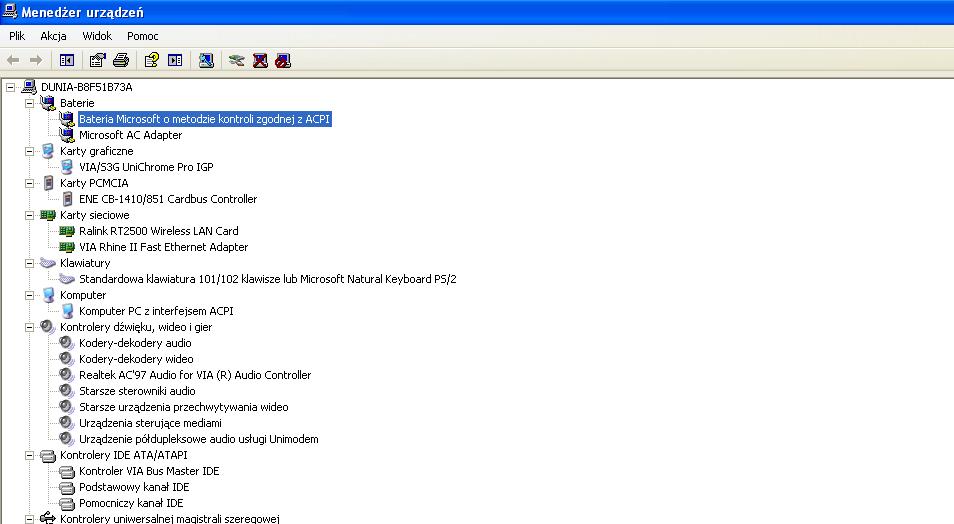Click the Karty graficzne monitor icon

(47, 151)
